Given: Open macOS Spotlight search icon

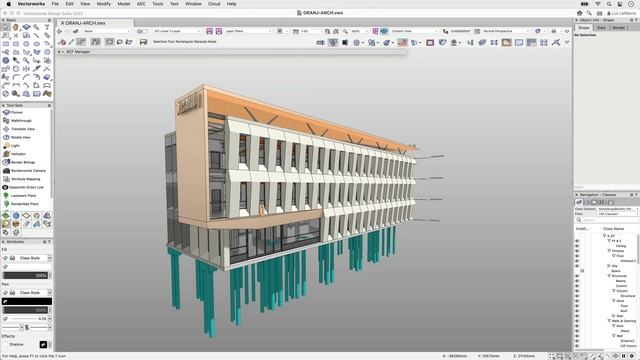Looking at the screenshot, I should click(x=609, y=4).
